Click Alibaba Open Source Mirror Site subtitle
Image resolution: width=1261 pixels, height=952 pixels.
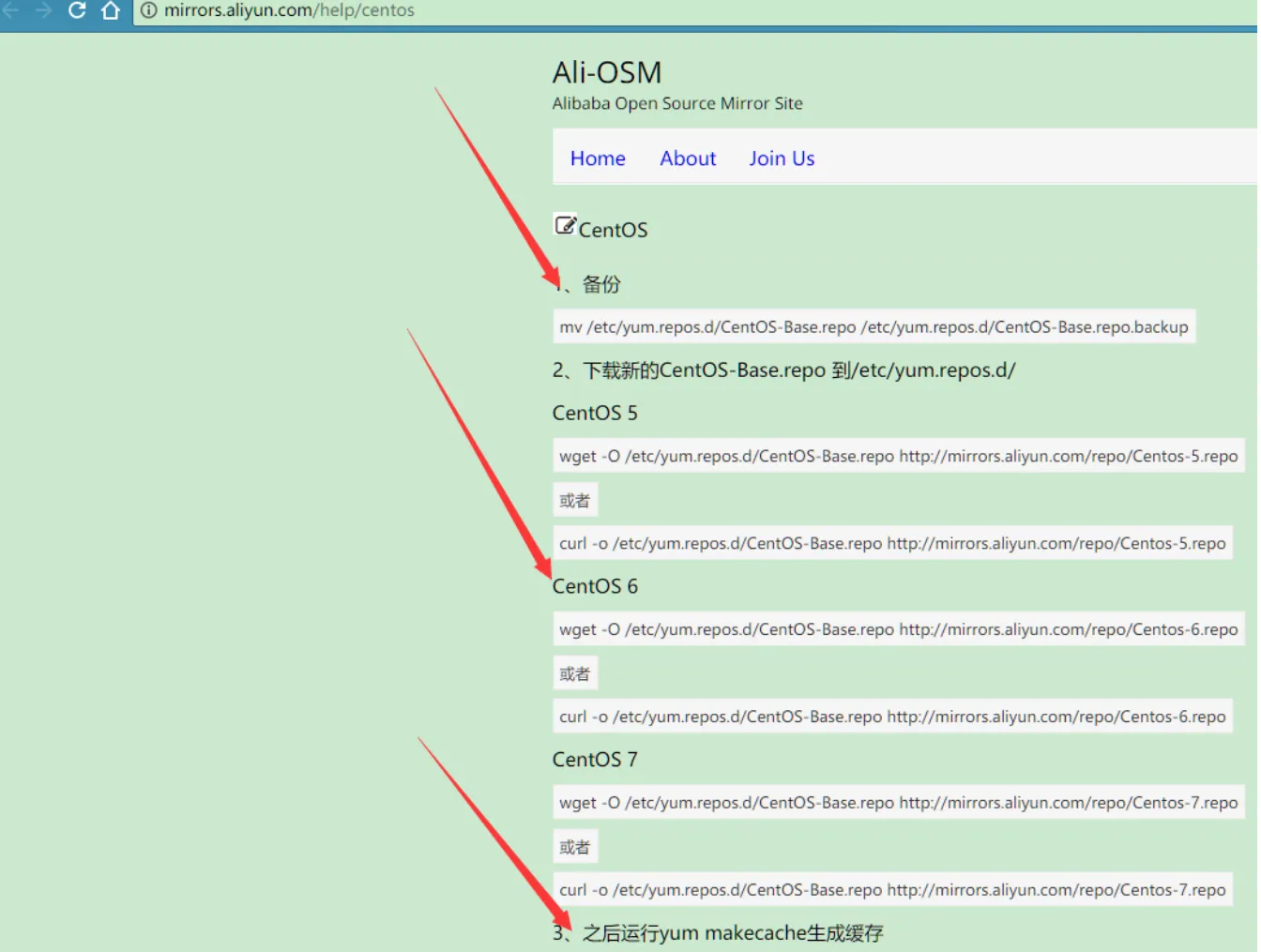(677, 103)
